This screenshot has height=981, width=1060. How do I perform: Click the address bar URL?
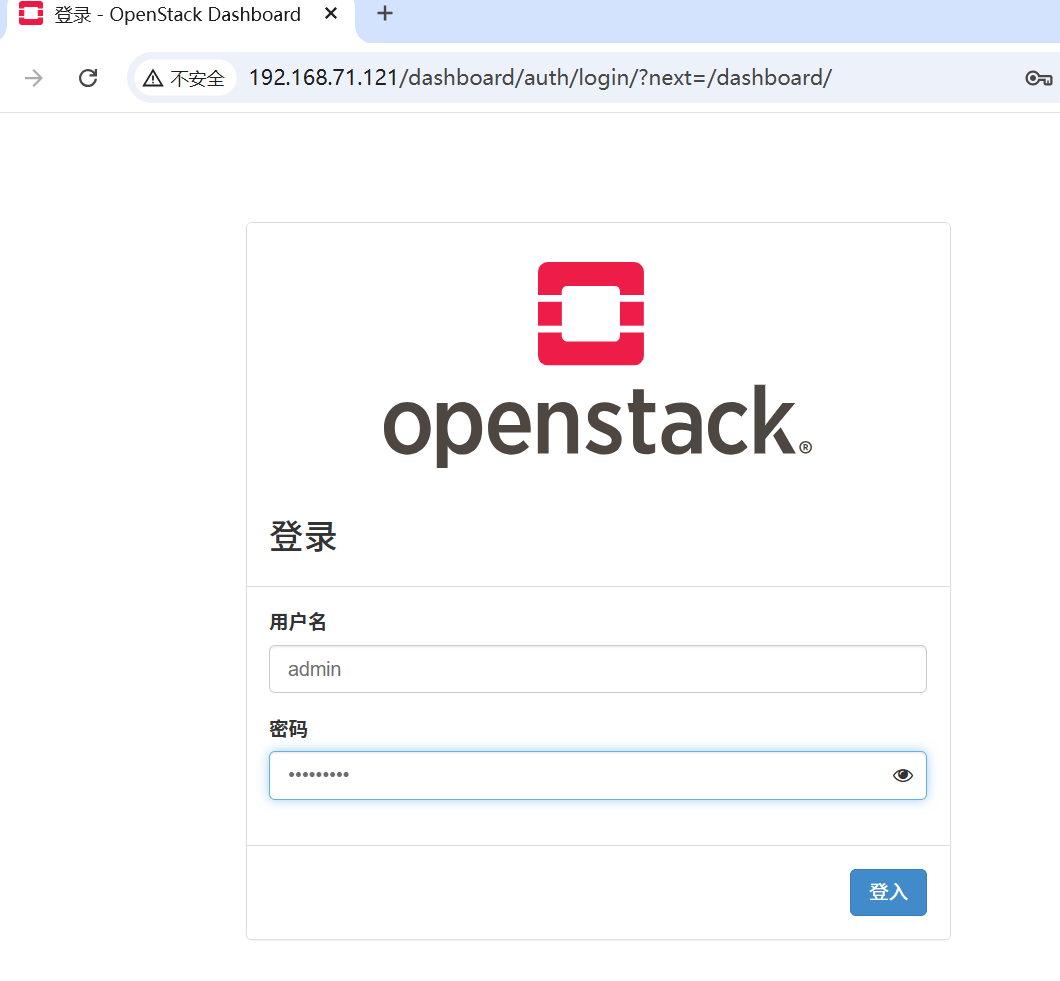point(540,78)
